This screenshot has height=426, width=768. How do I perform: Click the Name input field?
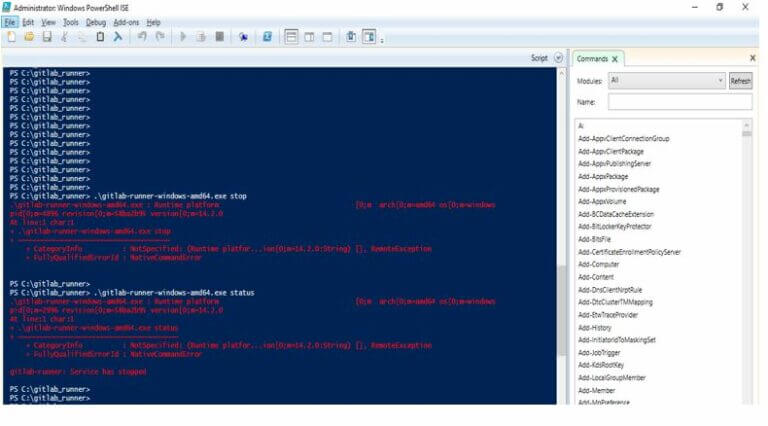(680, 102)
